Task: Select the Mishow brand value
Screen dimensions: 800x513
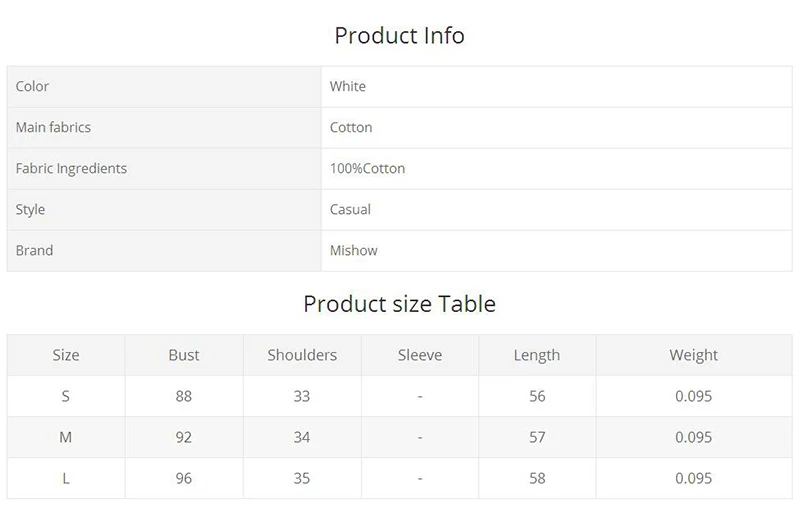Action: coord(354,251)
